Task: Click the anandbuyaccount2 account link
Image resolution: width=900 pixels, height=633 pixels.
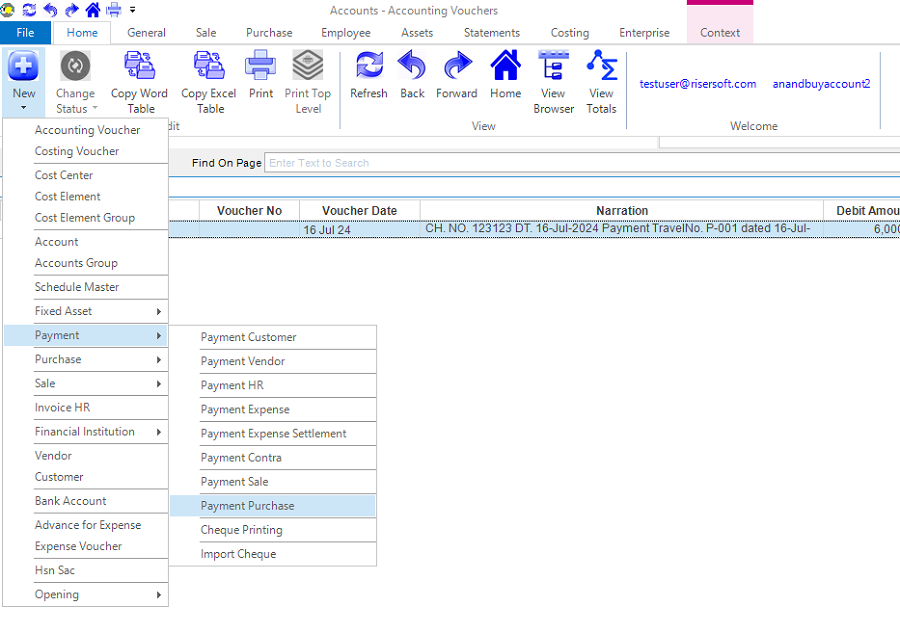Action: [821, 84]
